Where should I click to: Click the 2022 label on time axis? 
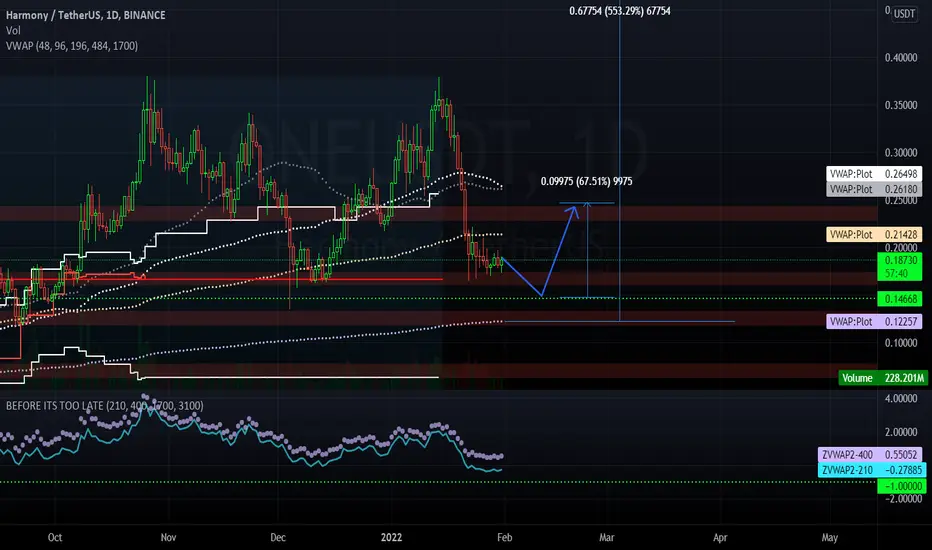coord(391,537)
